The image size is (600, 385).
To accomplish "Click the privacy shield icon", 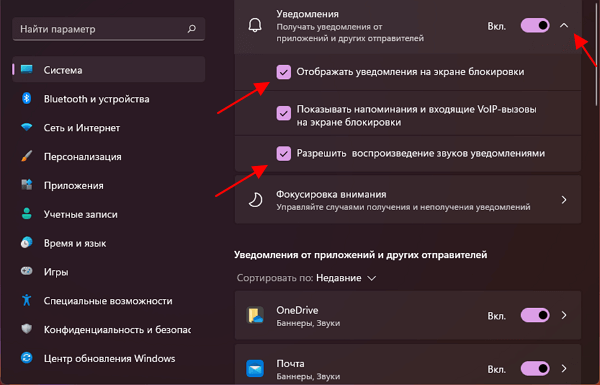I will 27,329.
